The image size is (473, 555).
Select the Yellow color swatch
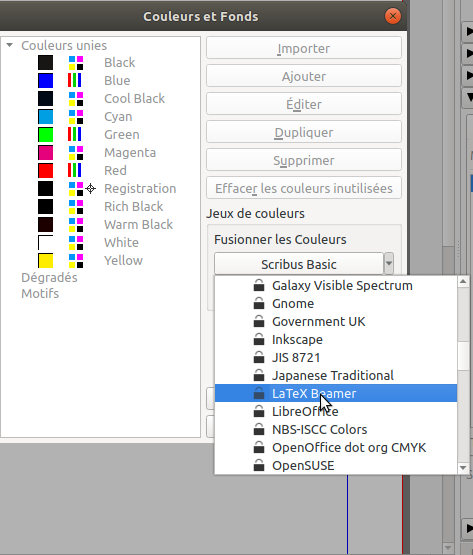click(x=46, y=261)
